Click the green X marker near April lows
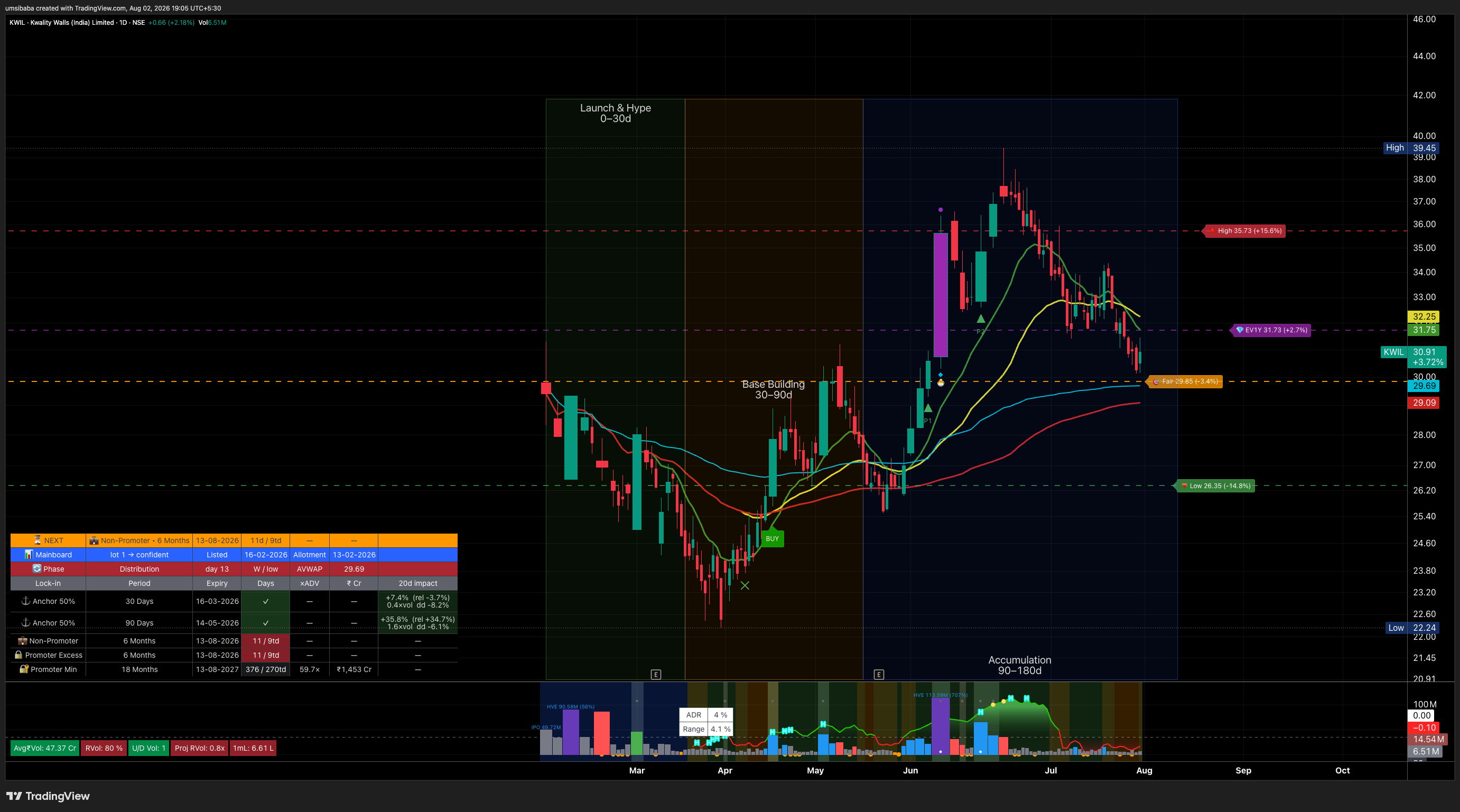Image resolution: width=1460 pixels, height=812 pixels. (x=745, y=585)
